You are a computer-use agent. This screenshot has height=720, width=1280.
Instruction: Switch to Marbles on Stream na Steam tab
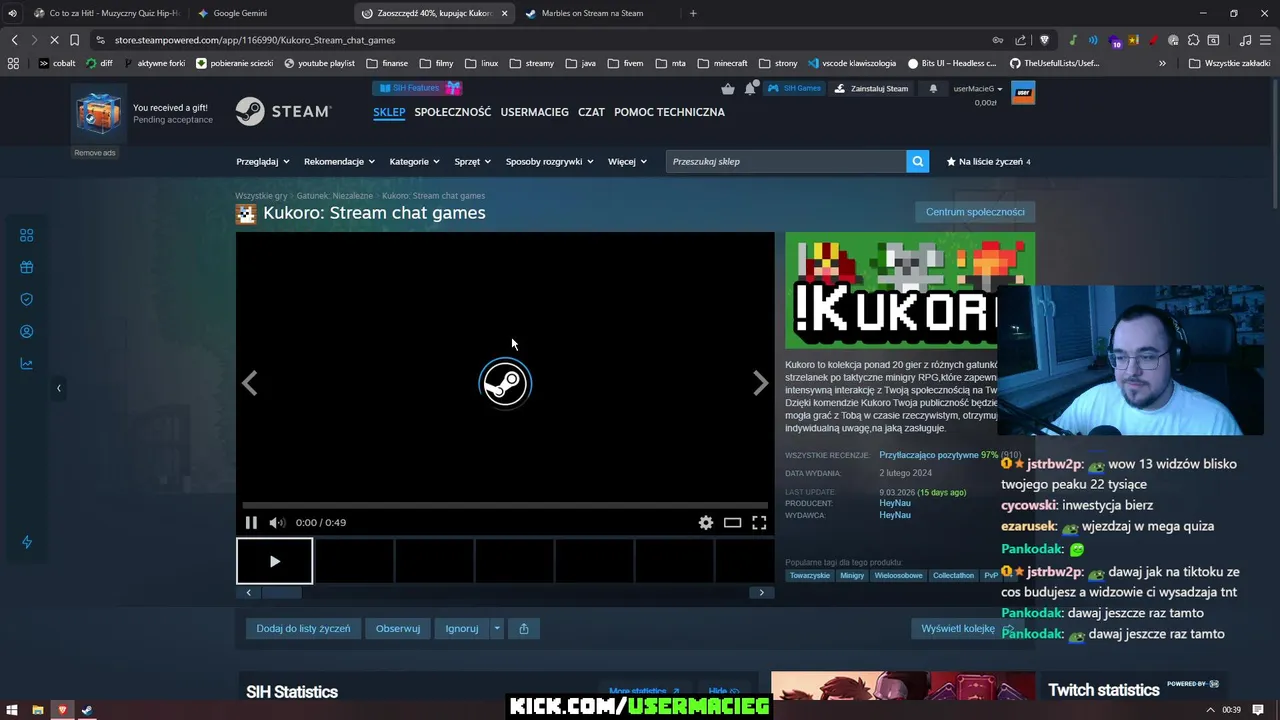pyautogui.click(x=592, y=13)
